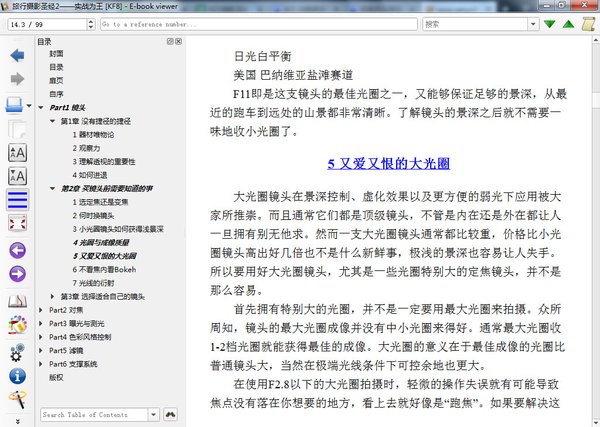
Task: Focus the Go to a reference number field
Action: click(x=259, y=24)
